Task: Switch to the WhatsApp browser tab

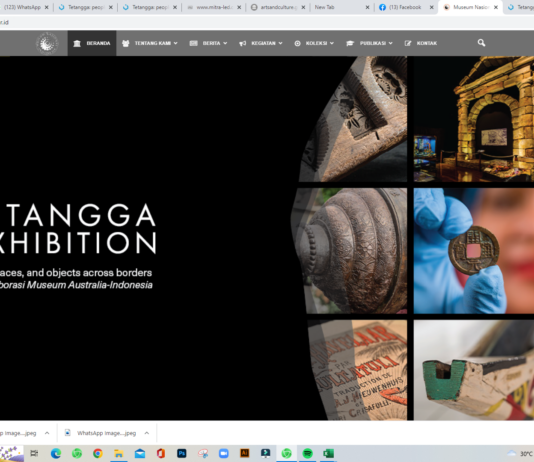Action: (22, 7)
